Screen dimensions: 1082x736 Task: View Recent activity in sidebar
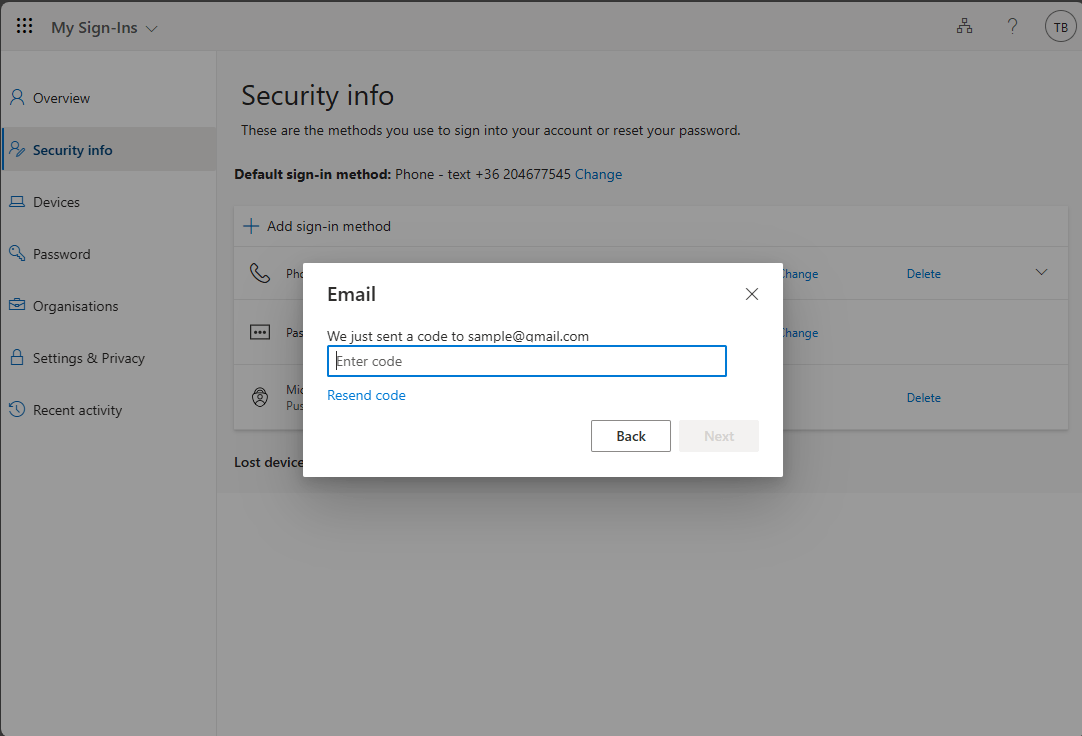tap(77, 410)
